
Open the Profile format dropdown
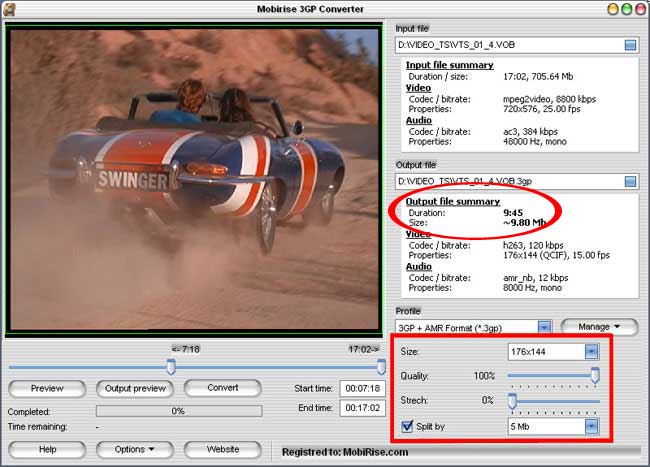[x=544, y=327]
